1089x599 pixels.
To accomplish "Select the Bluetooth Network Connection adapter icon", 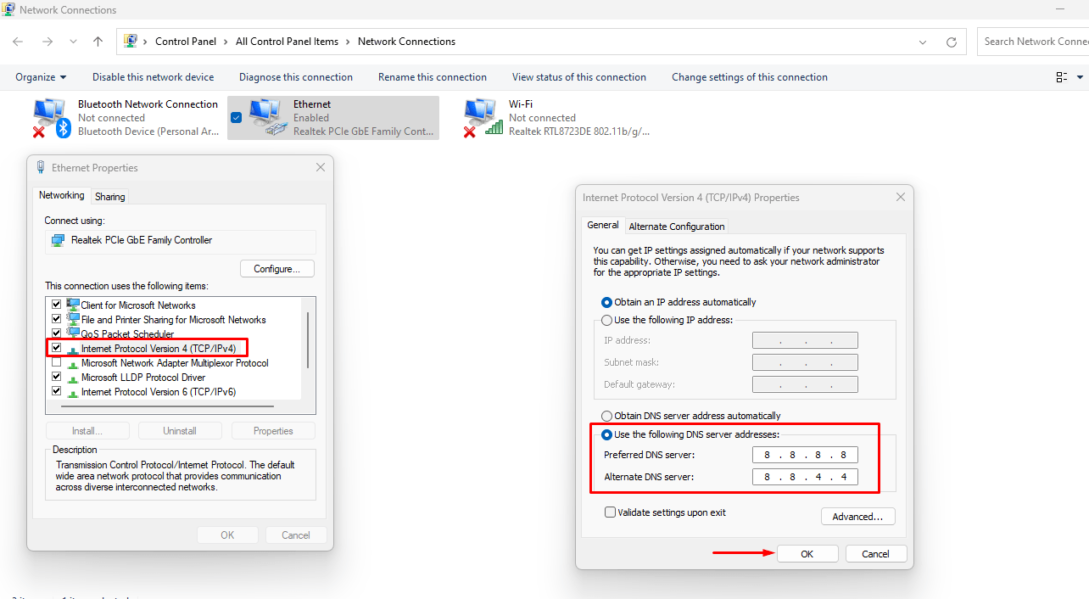I will pyautogui.click(x=52, y=117).
